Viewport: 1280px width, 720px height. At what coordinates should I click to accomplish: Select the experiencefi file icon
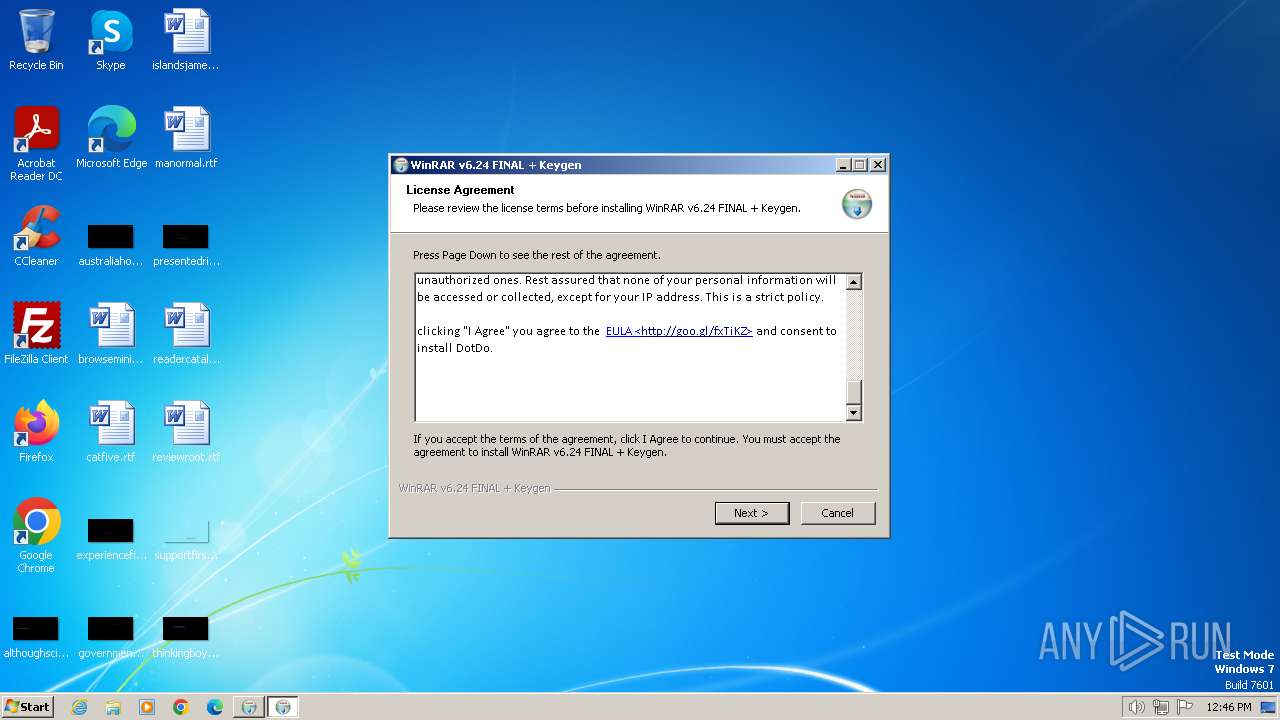point(111,539)
